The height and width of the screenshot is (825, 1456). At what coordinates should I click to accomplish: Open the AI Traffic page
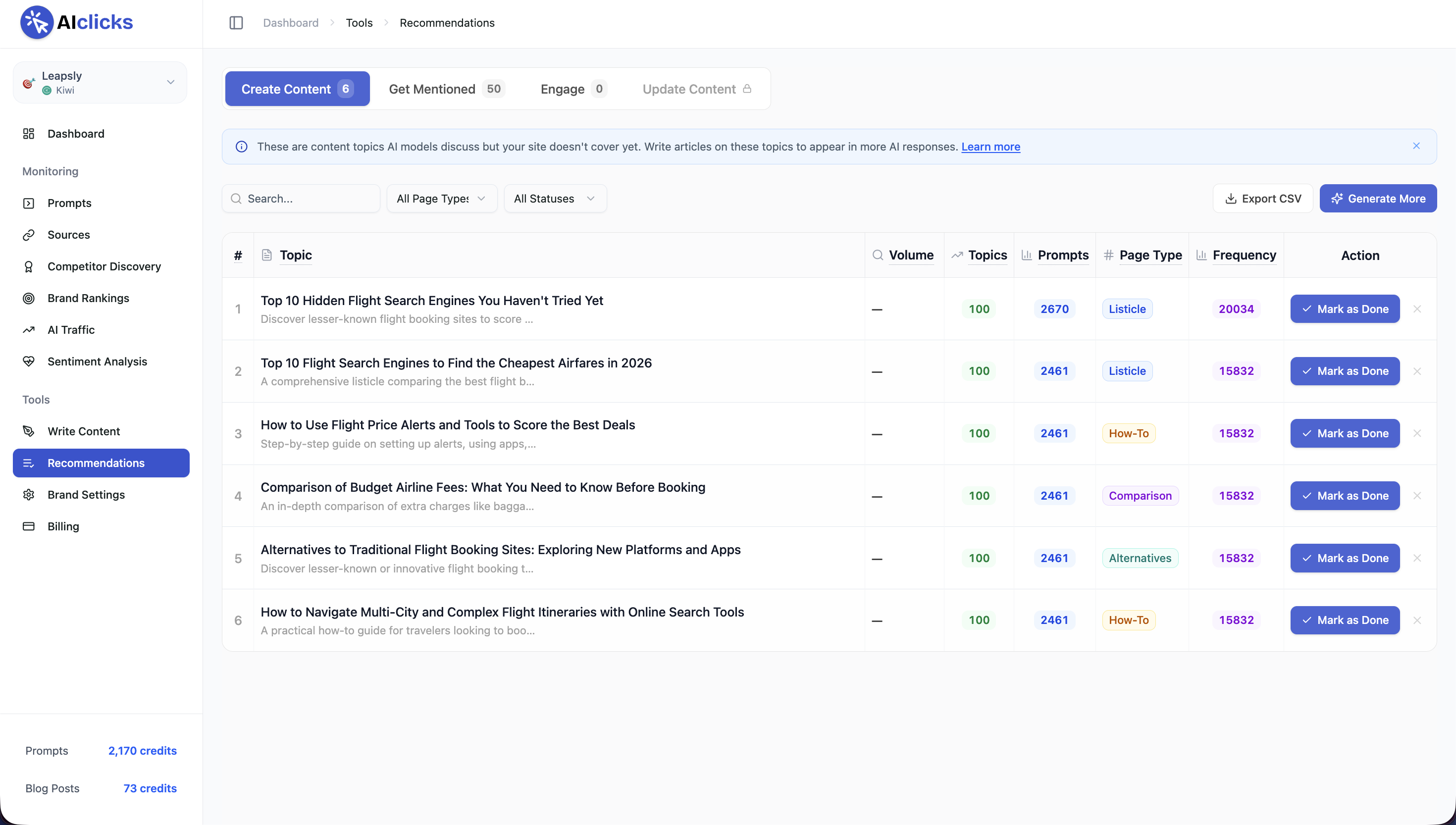71,330
